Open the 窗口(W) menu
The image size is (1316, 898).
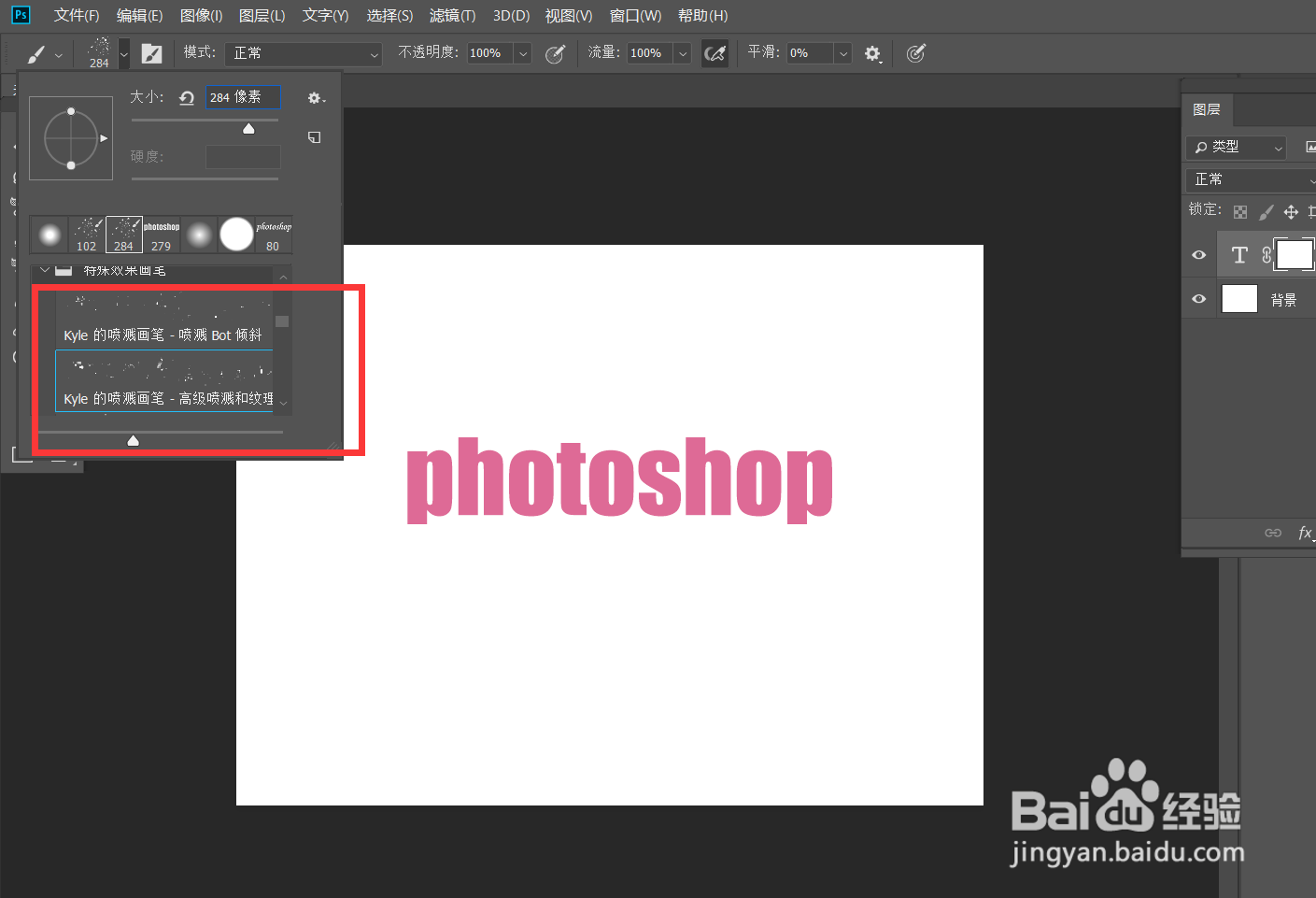pos(635,16)
